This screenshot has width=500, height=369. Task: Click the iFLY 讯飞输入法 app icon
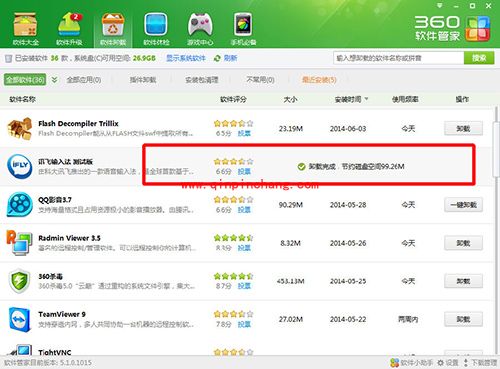tap(20, 166)
